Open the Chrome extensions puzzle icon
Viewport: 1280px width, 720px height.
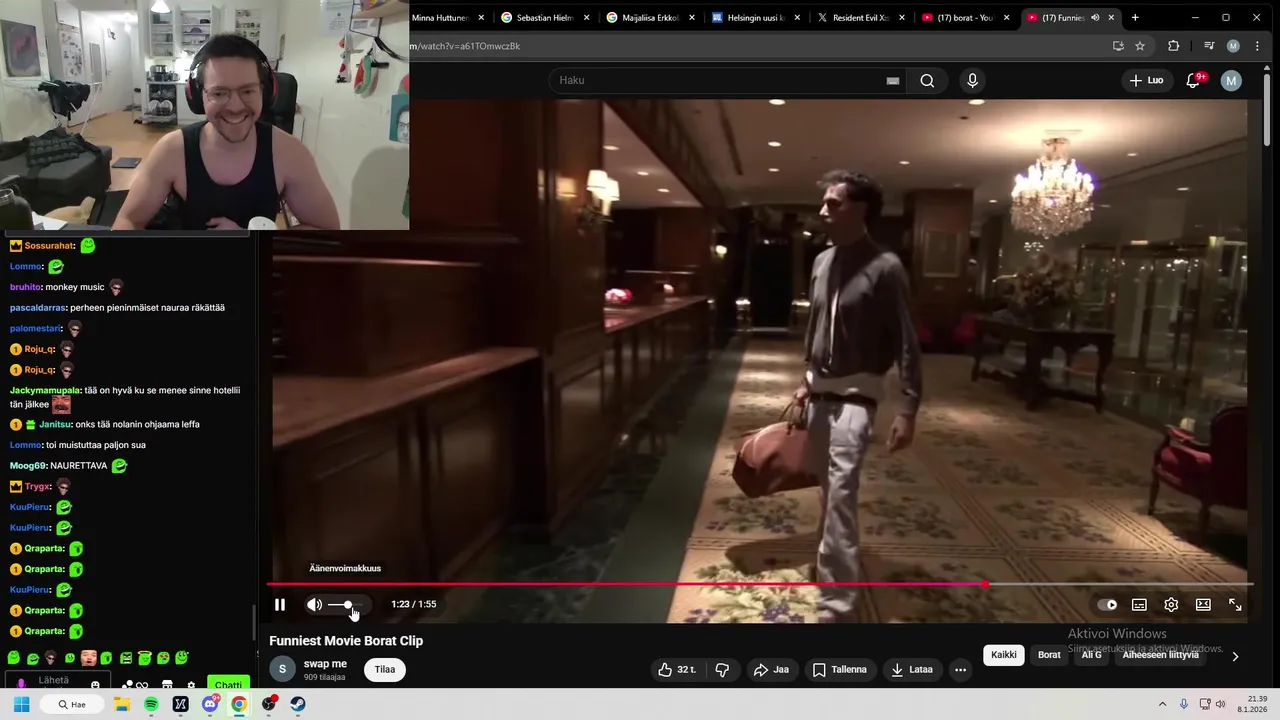point(1174,46)
